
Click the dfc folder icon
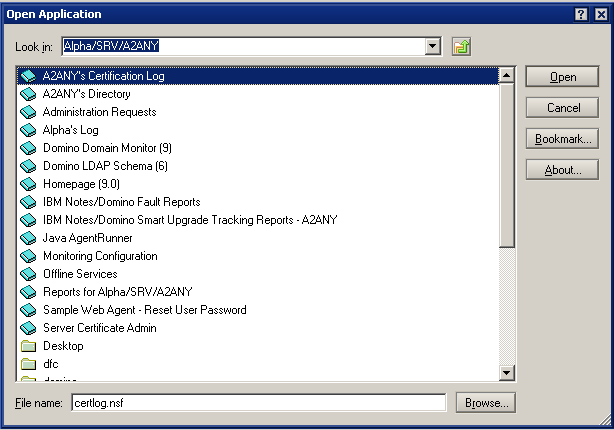[28, 364]
